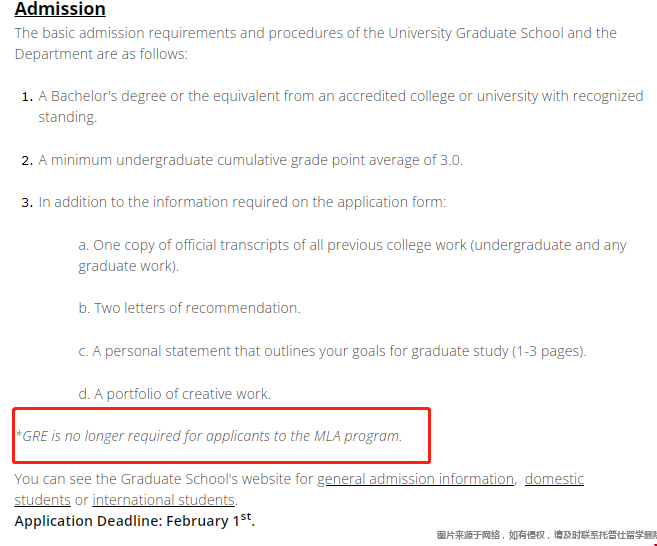Click the intro paragraph about basic admission requirements
Screen dimensions: 657x546
316,44
